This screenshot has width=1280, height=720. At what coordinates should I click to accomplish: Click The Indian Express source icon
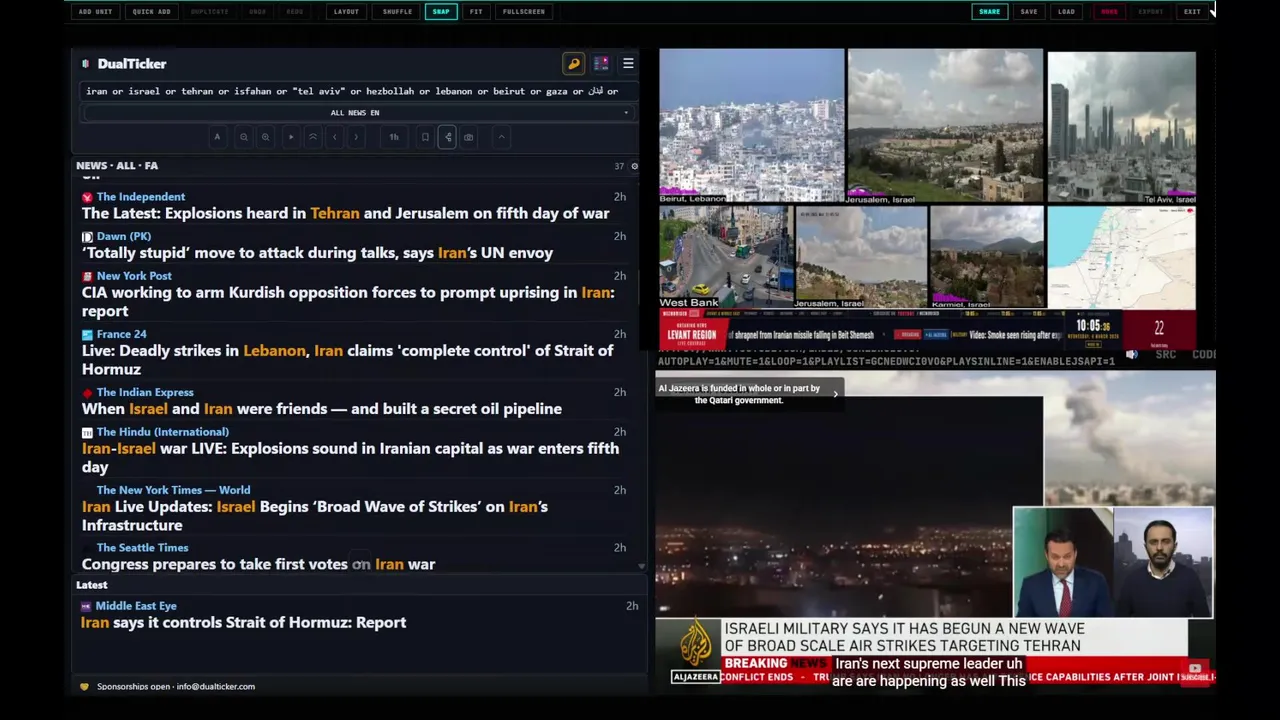coord(88,393)
